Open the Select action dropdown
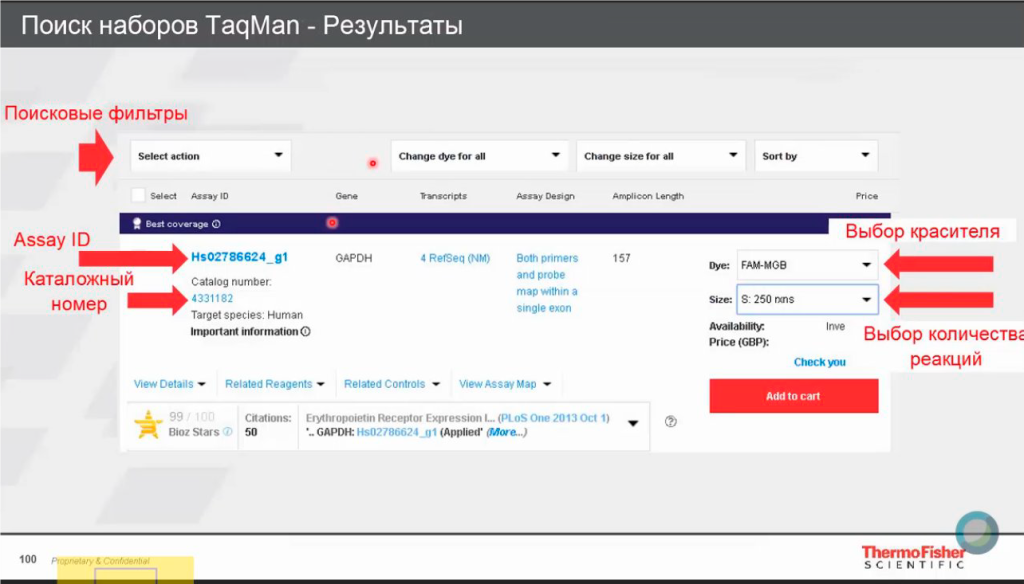The image size is (1024, 584). (x=210, y=156)
